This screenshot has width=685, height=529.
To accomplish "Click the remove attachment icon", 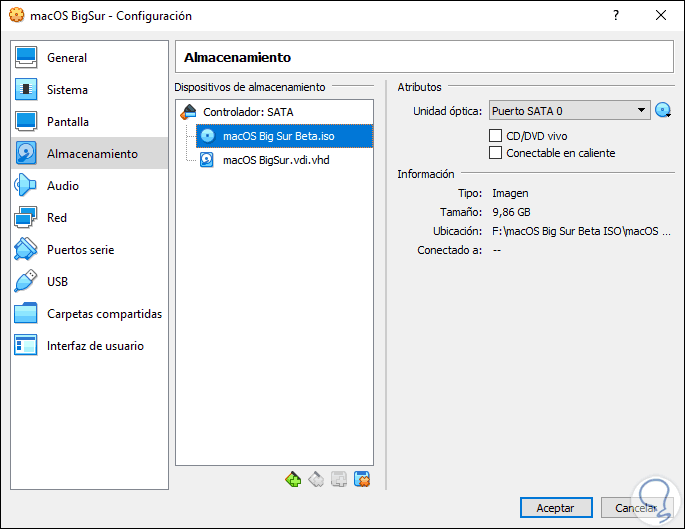I will tap(362, 480).
